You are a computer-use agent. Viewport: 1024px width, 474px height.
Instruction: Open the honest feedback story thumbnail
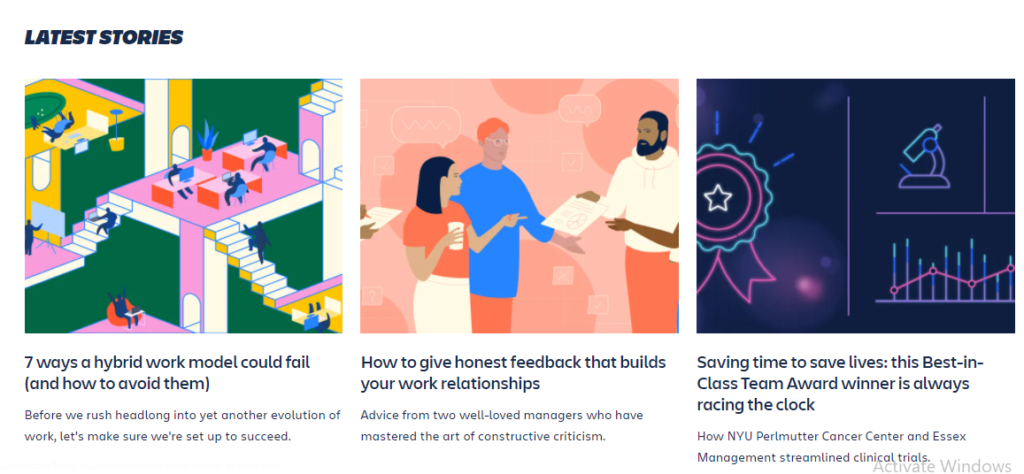tap(519, 206)
